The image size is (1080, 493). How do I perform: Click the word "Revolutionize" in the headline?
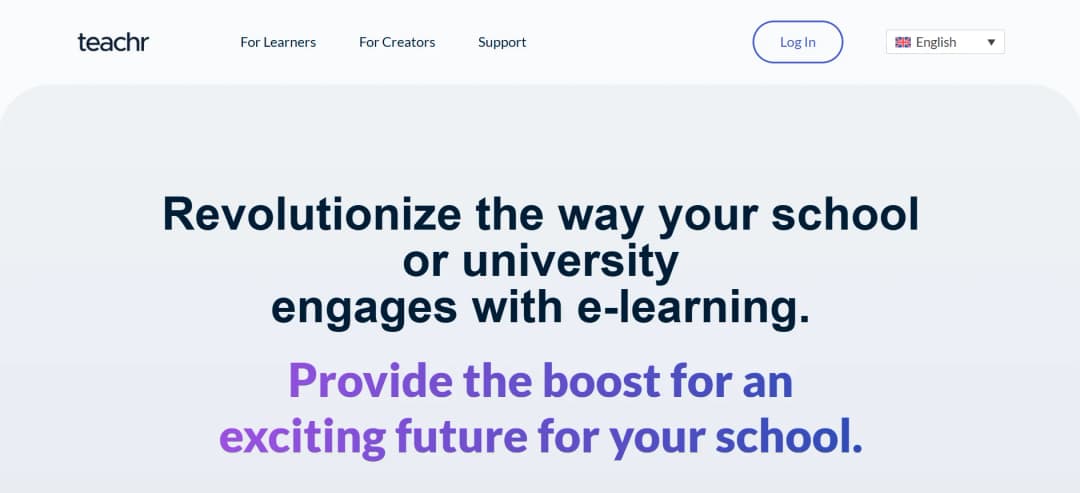[x=312, y=214]
